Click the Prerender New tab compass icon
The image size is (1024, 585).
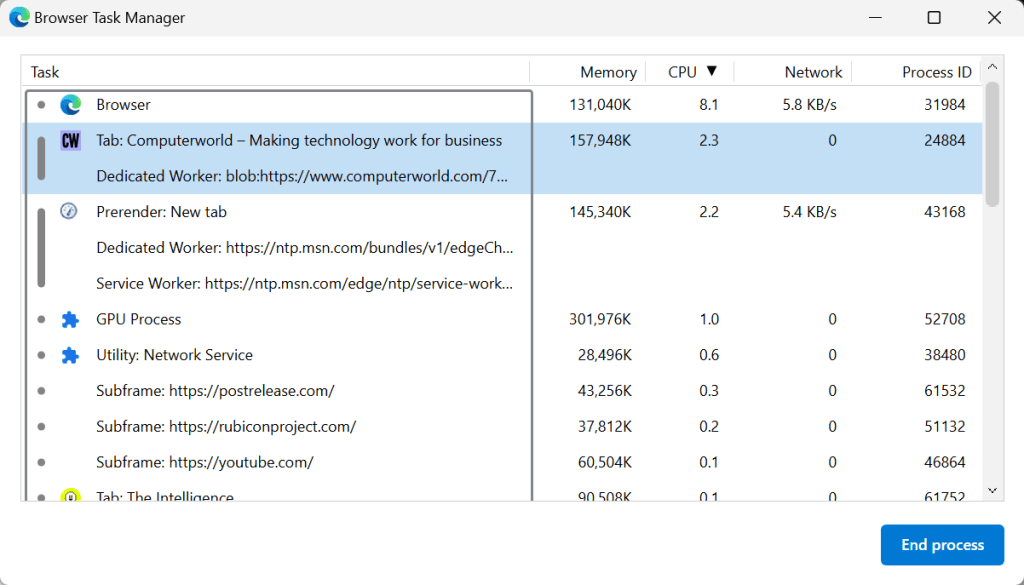click(x=69, y=211)
